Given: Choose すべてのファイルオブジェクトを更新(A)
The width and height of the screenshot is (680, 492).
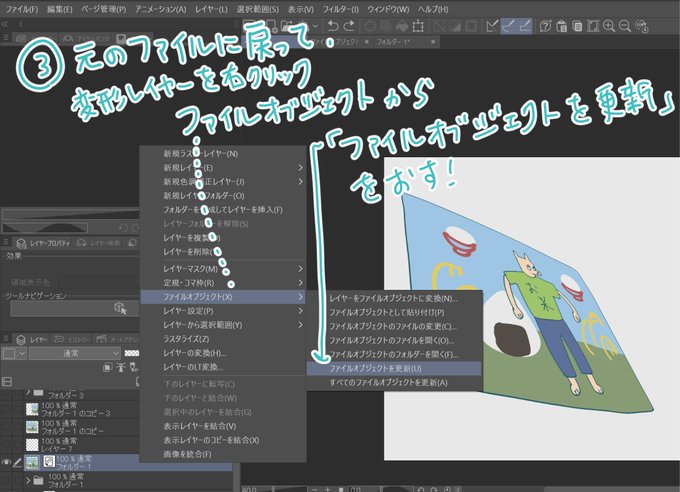Looking at the screenshot, I should 394,382.
